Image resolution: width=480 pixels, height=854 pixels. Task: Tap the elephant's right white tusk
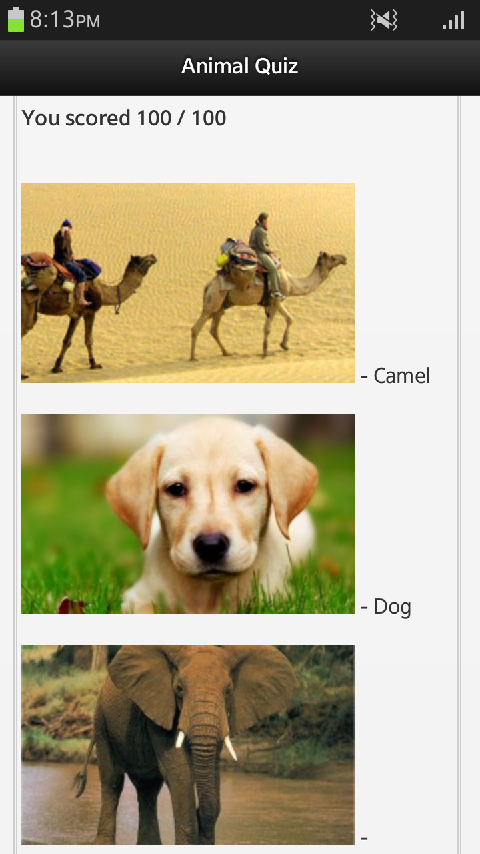tap(230, 747)
